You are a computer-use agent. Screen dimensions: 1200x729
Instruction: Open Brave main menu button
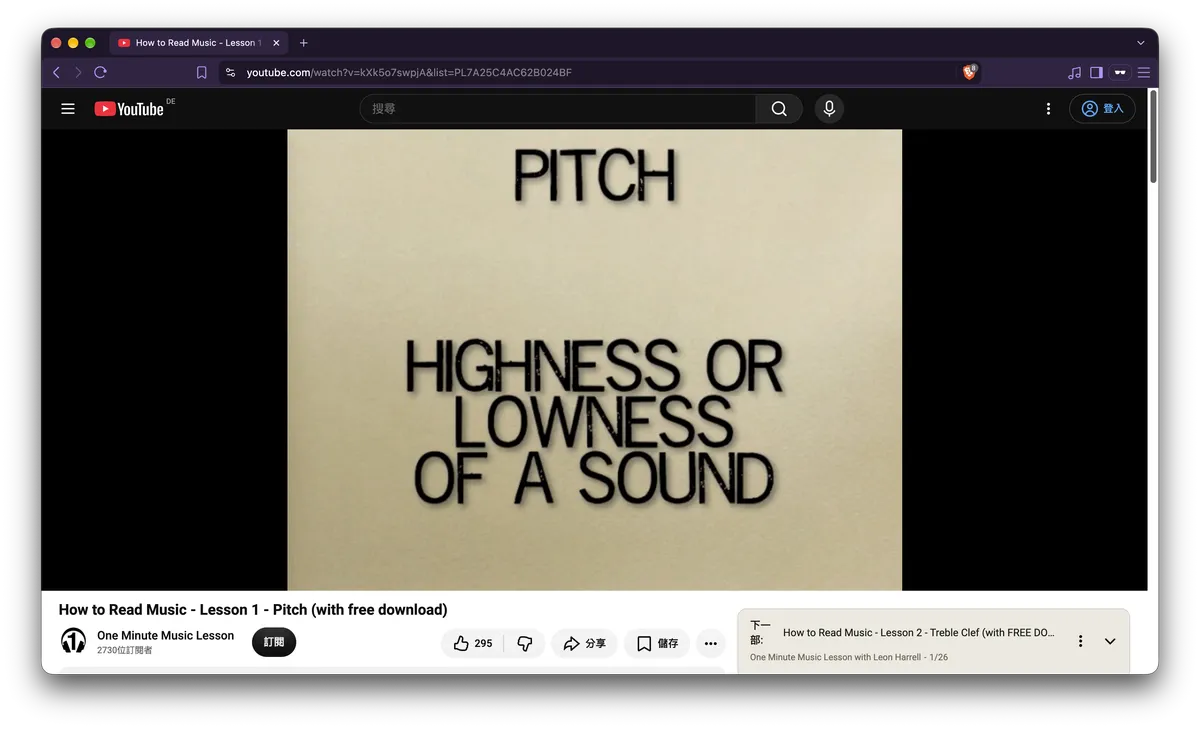tap(1144, 72)
